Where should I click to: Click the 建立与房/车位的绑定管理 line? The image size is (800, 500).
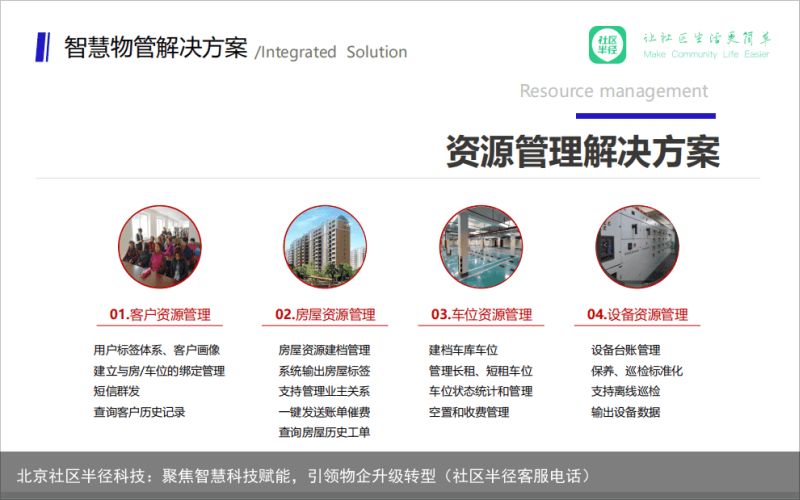click(159, 371)
